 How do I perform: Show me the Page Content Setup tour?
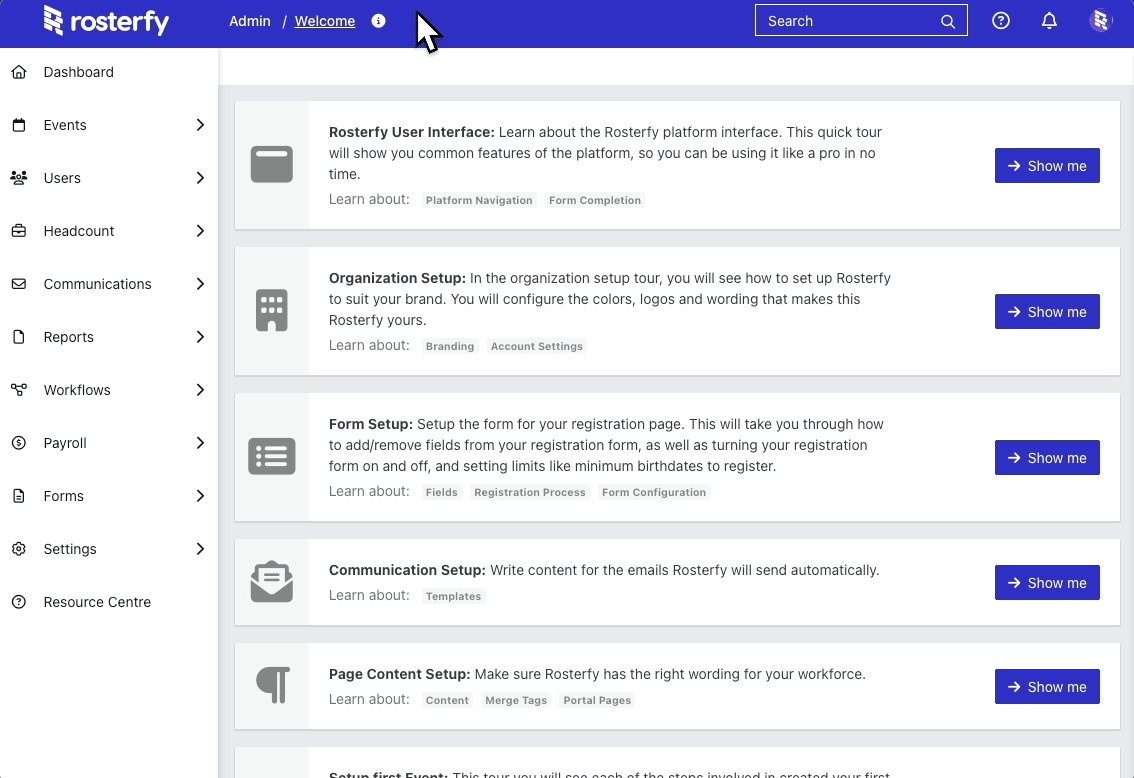(x=1046, y=687)
